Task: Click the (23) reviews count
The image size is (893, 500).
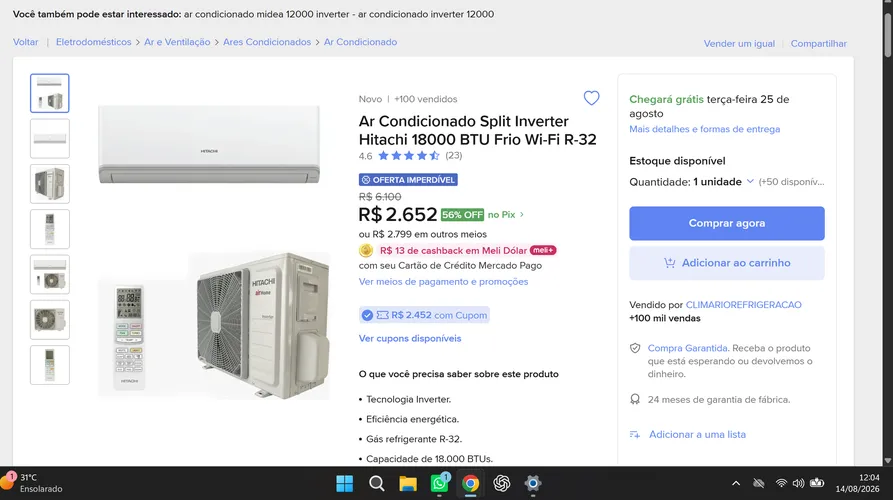Action: (x=454, y=155)
